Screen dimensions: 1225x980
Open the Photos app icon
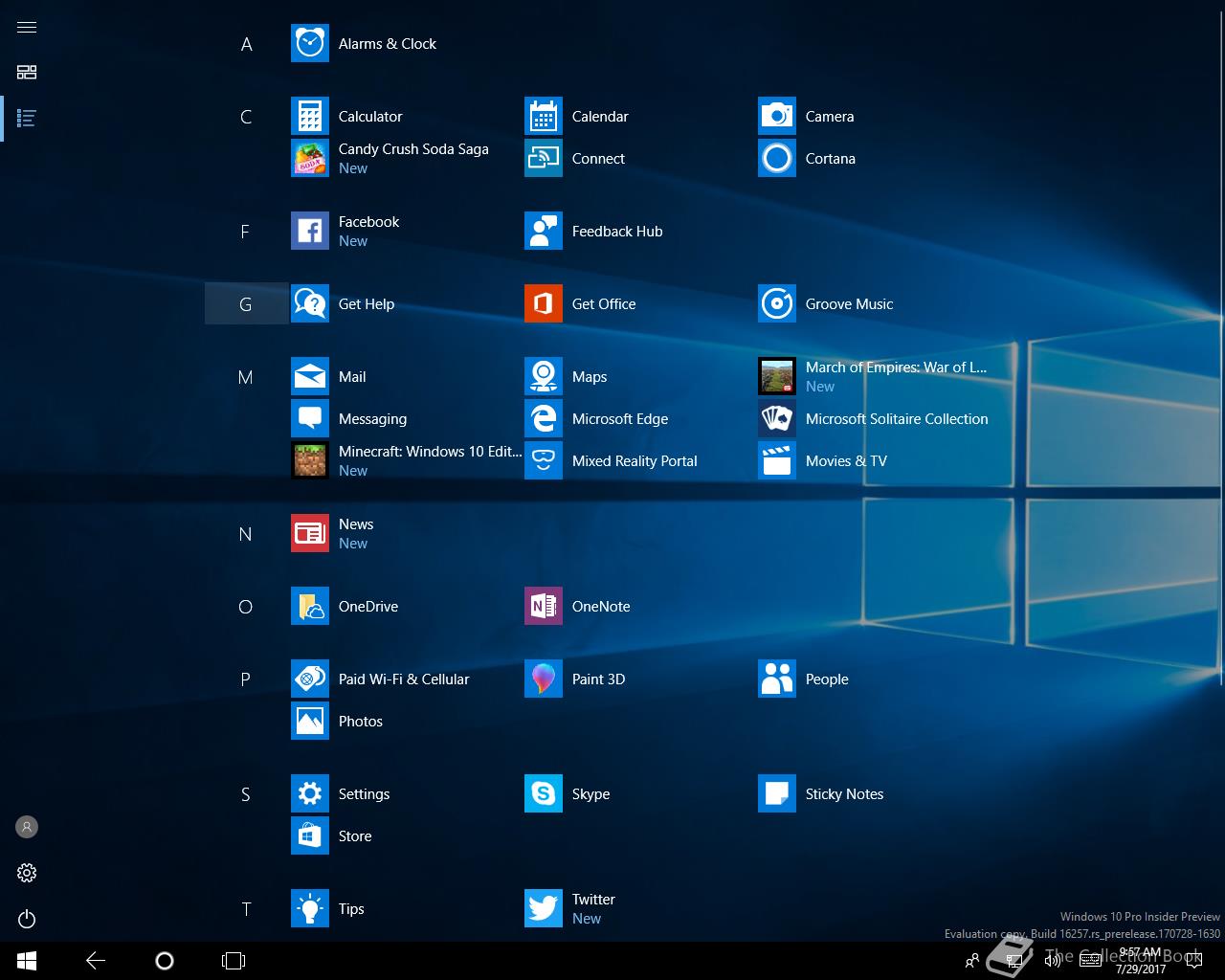tap(310, 722)
